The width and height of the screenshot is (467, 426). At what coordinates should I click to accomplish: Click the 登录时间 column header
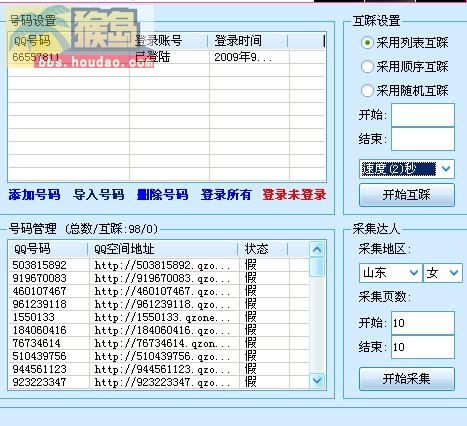[x=247, y=41]
